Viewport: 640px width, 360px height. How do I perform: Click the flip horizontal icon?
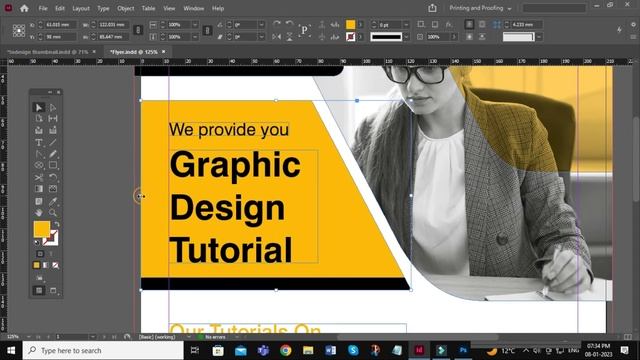[x=276, y=37]
